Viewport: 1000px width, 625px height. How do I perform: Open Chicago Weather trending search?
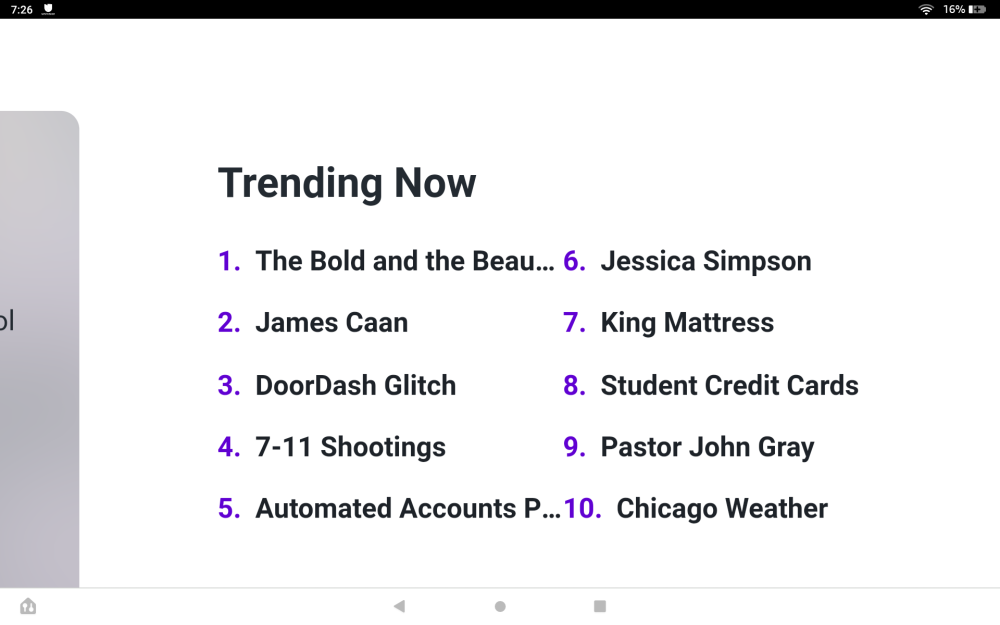(721, 509)
